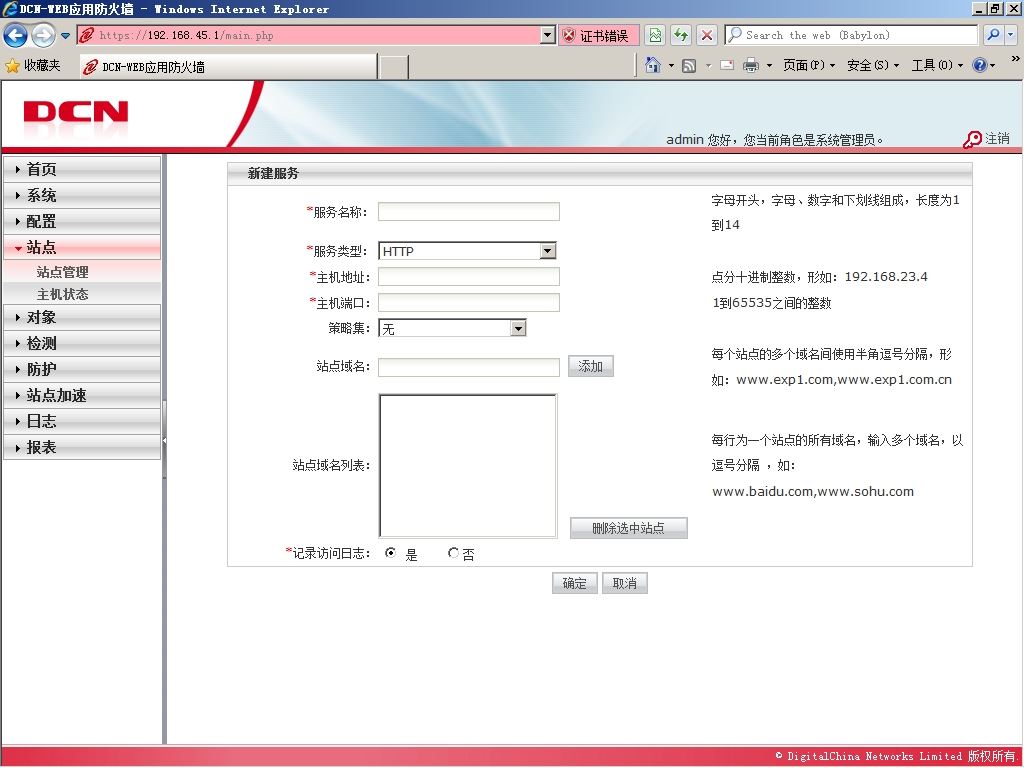Click the 主机地址 input field
The width and height of the screenshot is (1024, 768).
click(469, 277)
